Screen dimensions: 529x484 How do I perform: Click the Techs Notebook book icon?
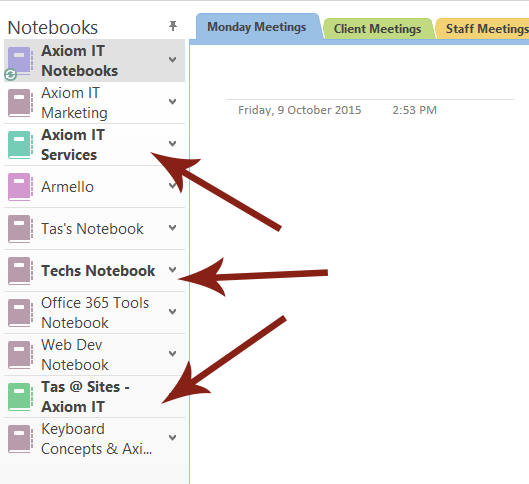(x=20, y=271)
